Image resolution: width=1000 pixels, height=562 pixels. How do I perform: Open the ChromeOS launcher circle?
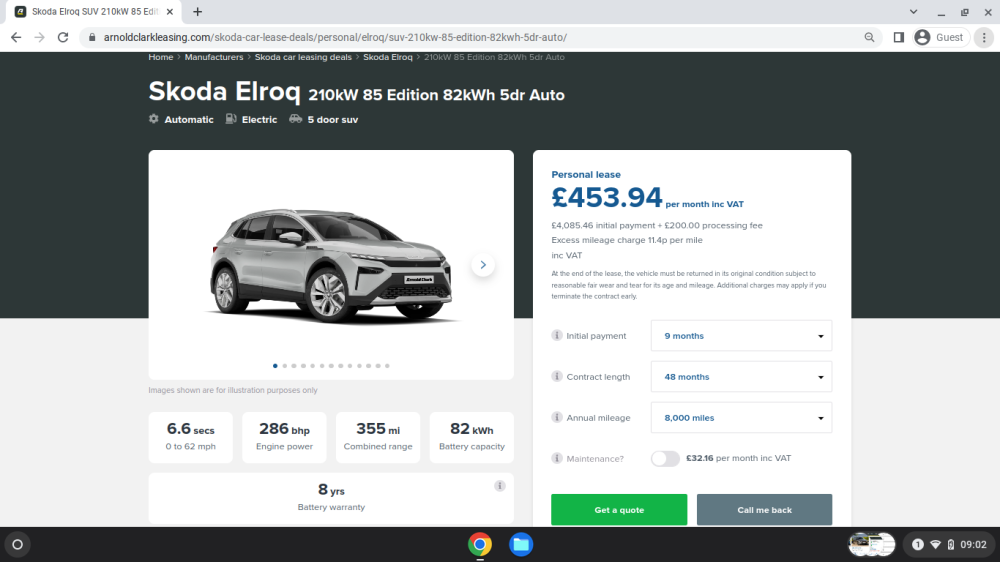click(x=18, y=544)
